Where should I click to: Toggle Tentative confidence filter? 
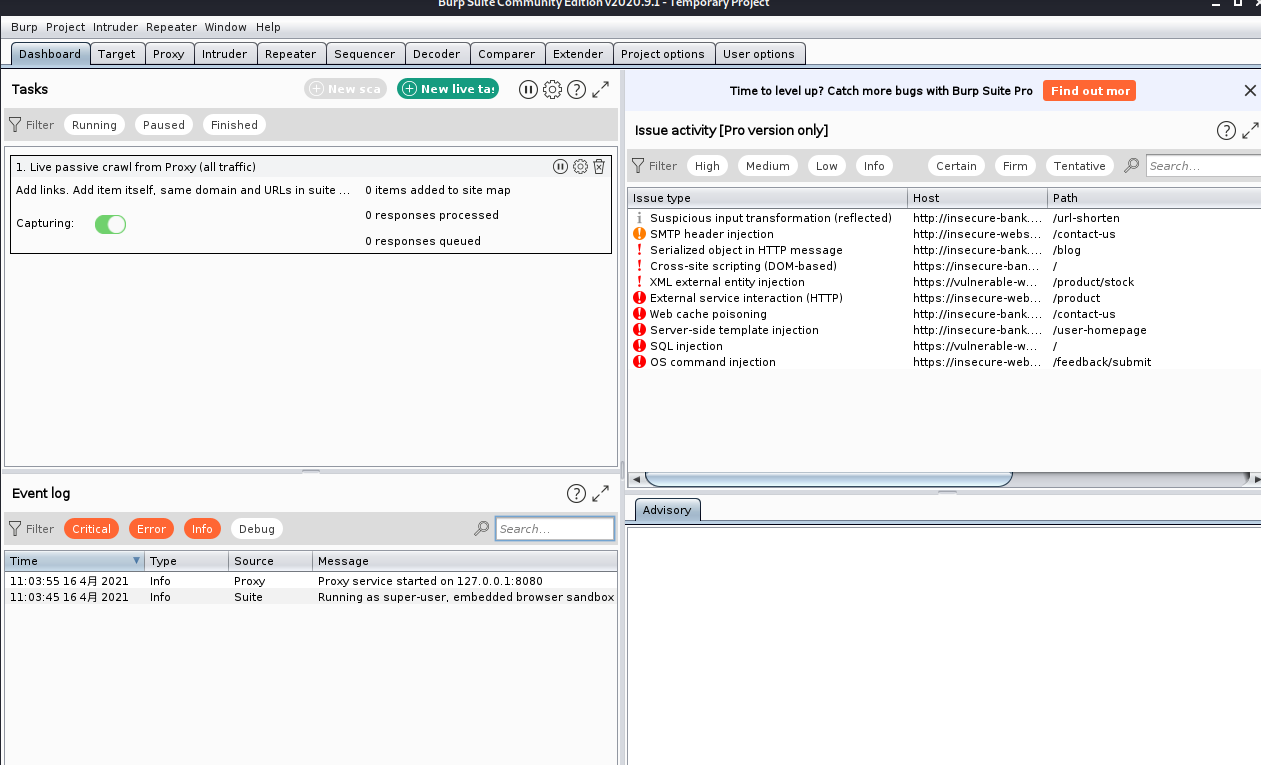tap(1079, 166)
